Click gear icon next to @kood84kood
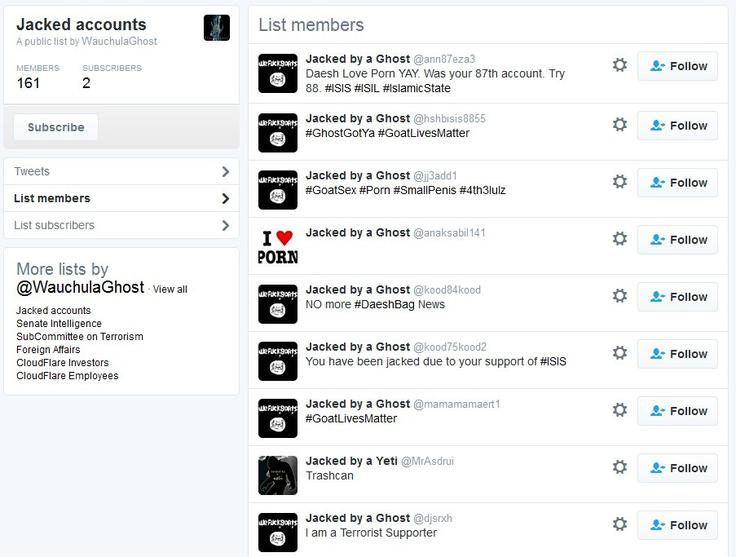Viewport: 736px width, 557px height. coord(620,296)
